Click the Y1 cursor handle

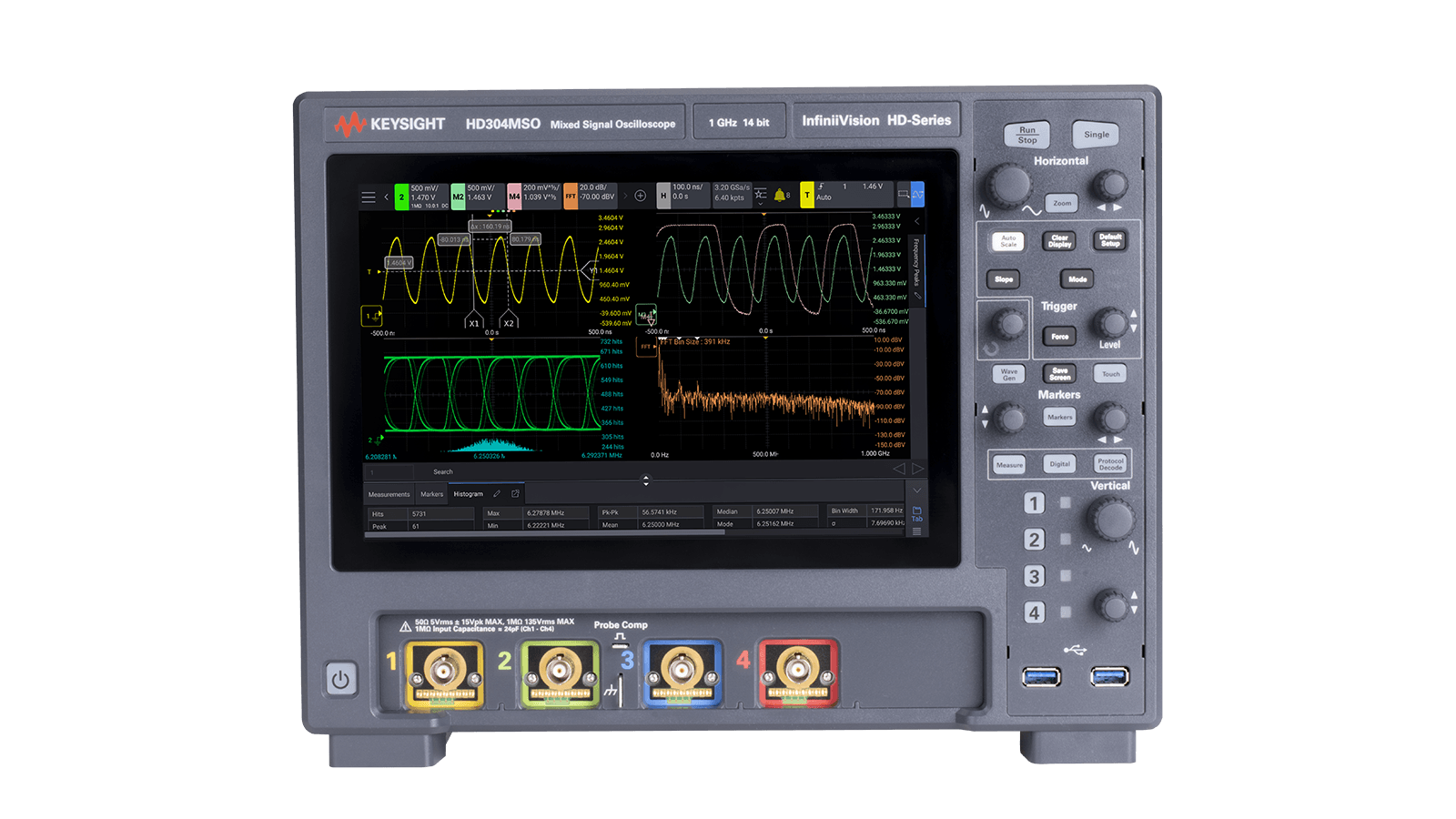tap(592, 270)
